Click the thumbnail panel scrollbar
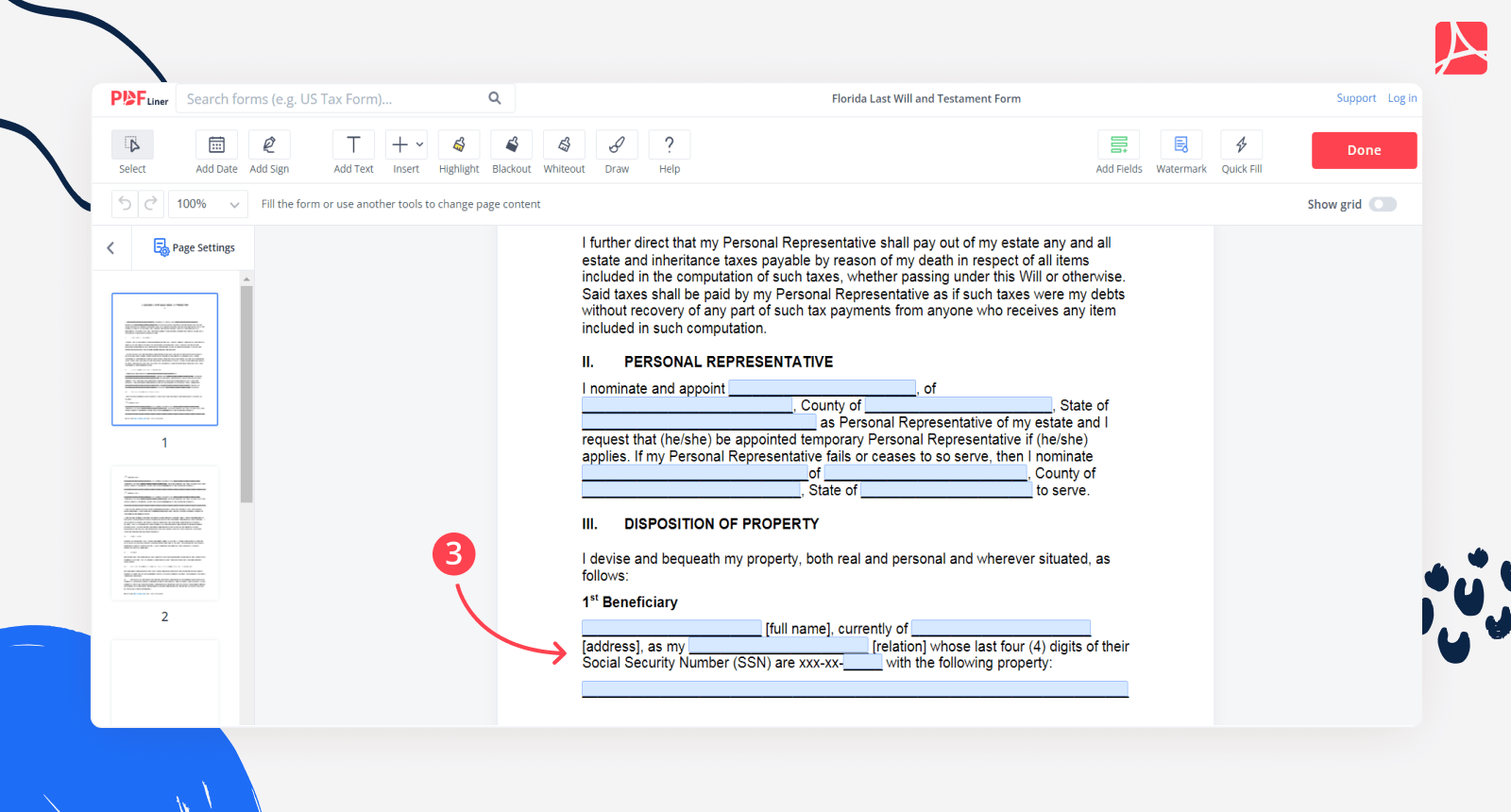Image resolution: width=1511 pixels, height=812 pixels. pyautogui.click(x=246, y=394)
